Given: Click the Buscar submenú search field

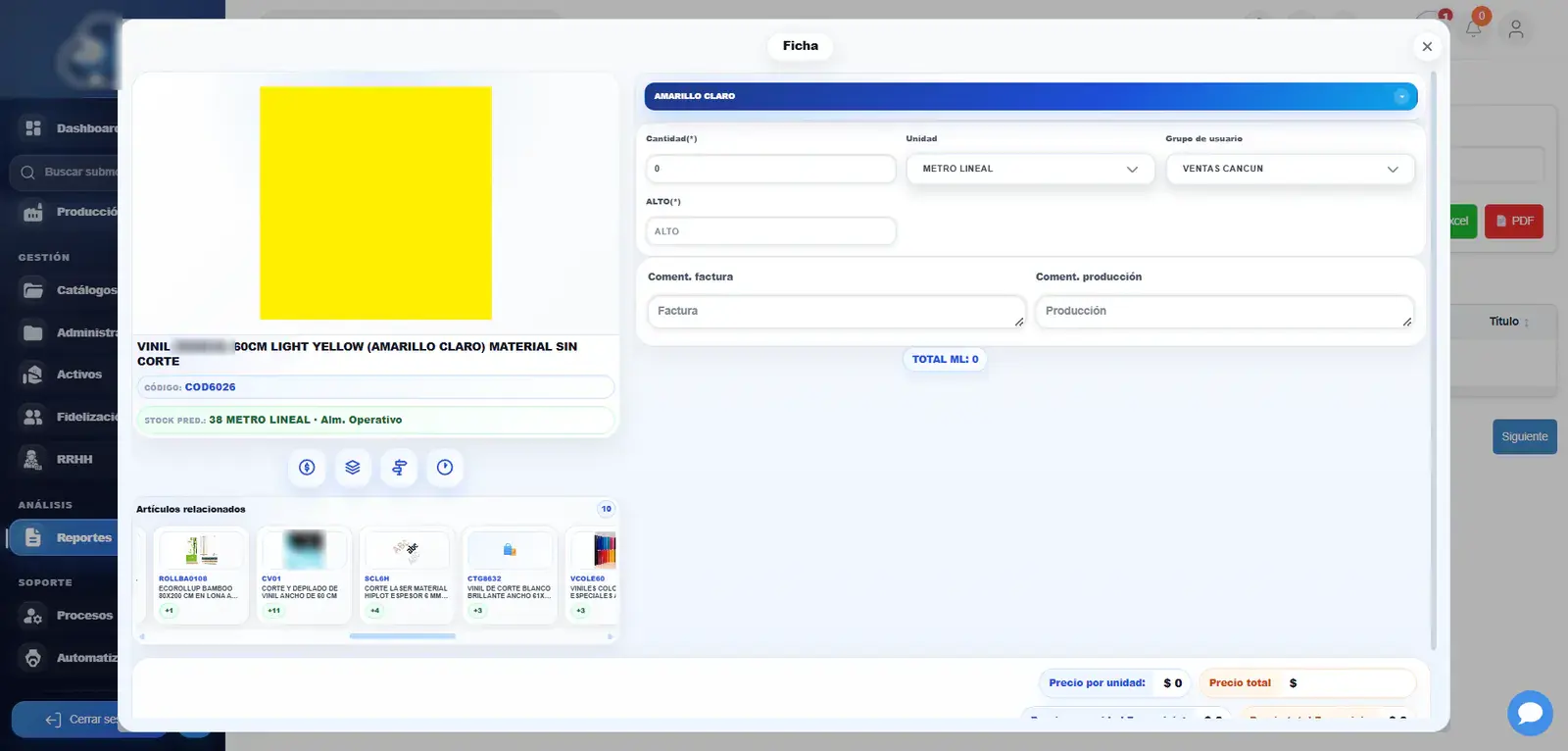Looking at the screenshot, I should [65, 172].
